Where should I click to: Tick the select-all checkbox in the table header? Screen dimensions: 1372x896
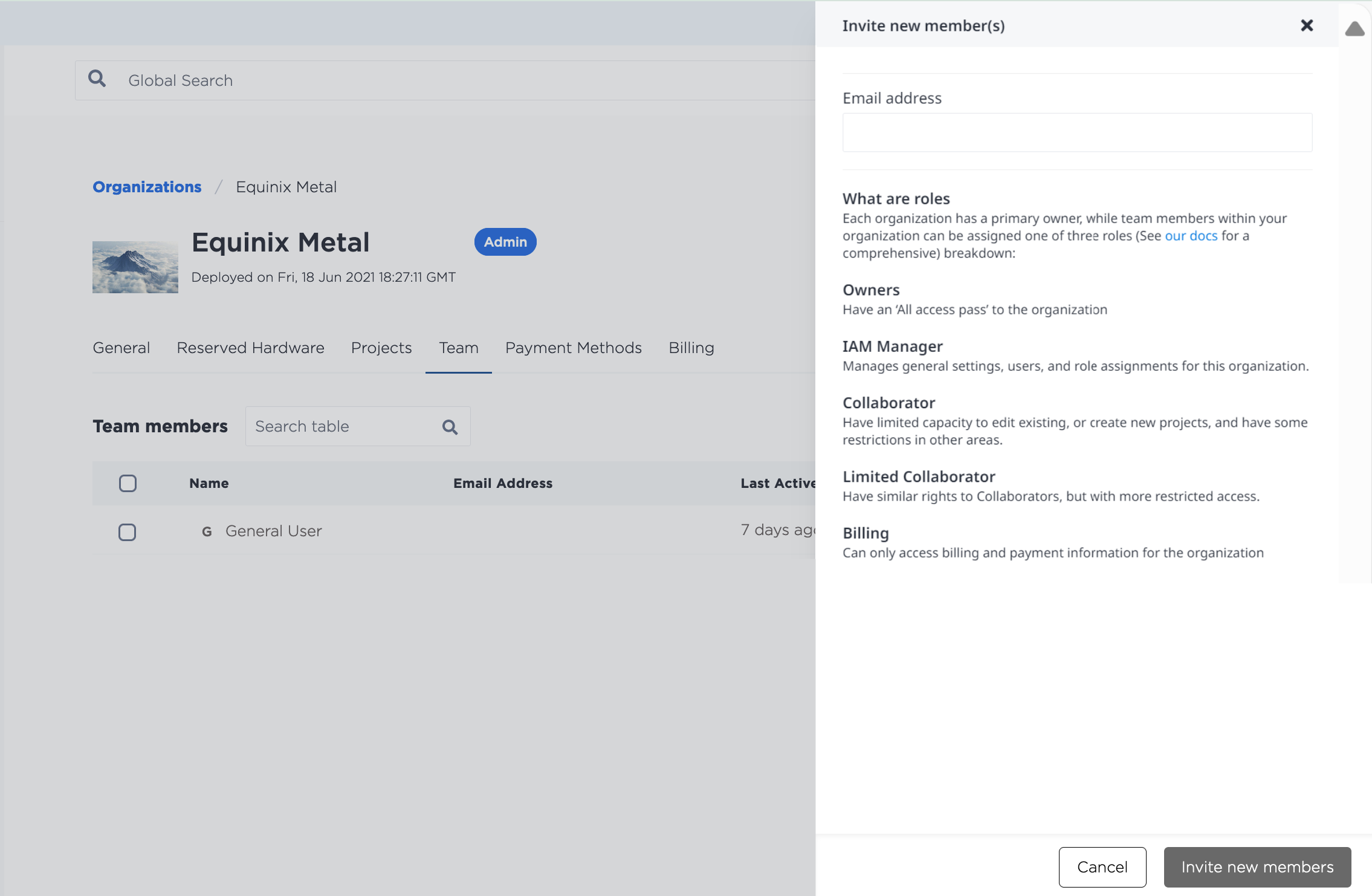(128, 483)
